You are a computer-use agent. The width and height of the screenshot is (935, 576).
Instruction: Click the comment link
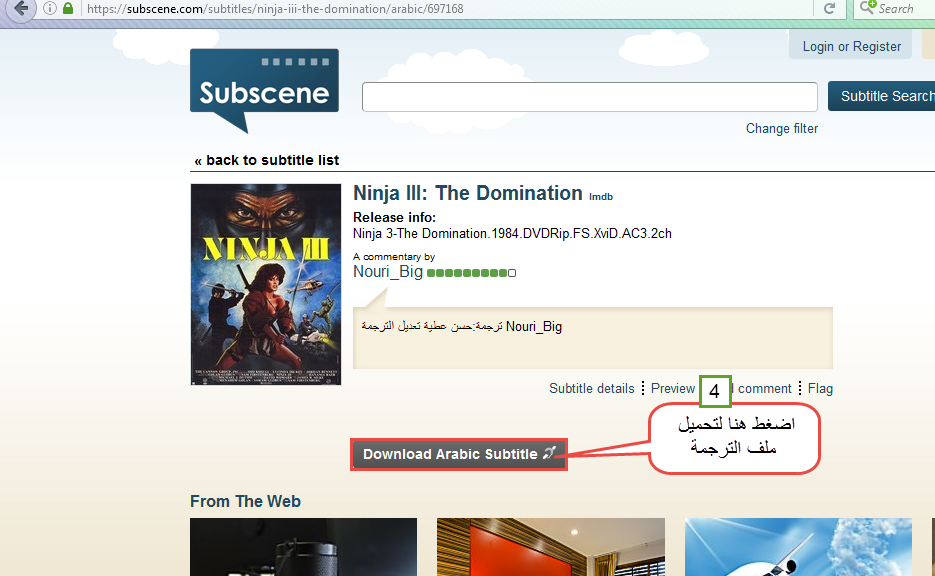coord(764,389)
